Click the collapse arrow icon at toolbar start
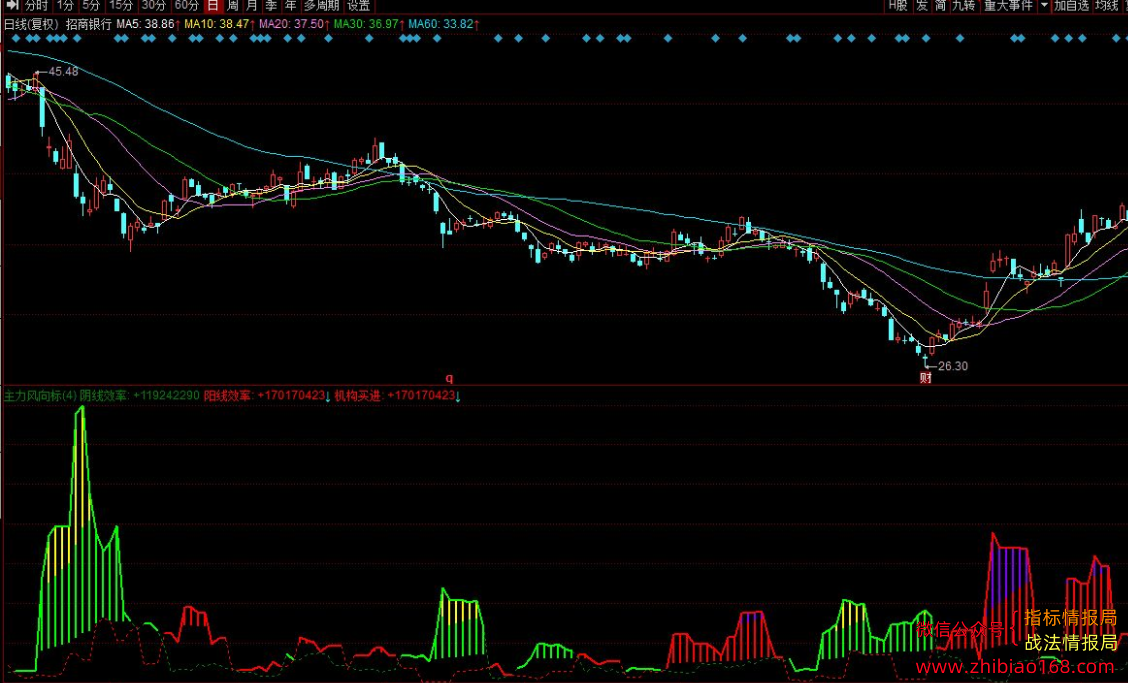 12,6
